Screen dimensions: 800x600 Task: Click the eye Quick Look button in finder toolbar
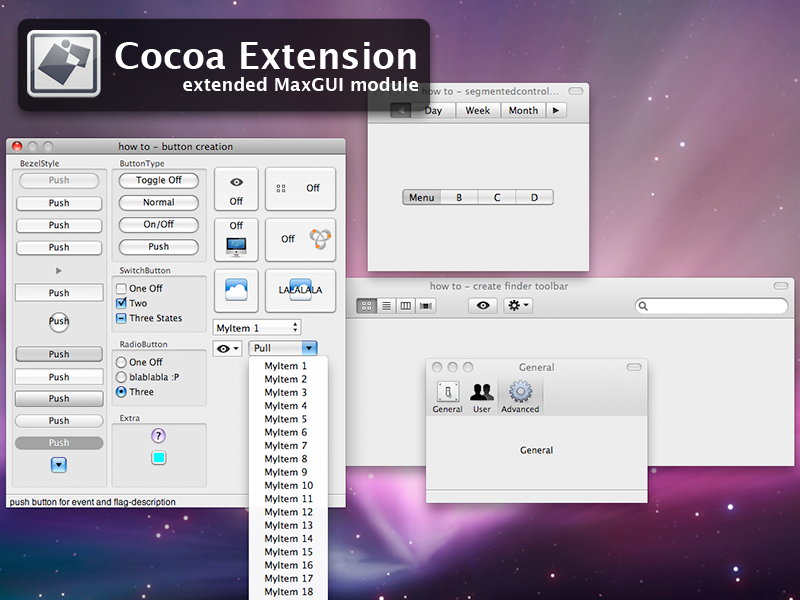click(483, 305)
